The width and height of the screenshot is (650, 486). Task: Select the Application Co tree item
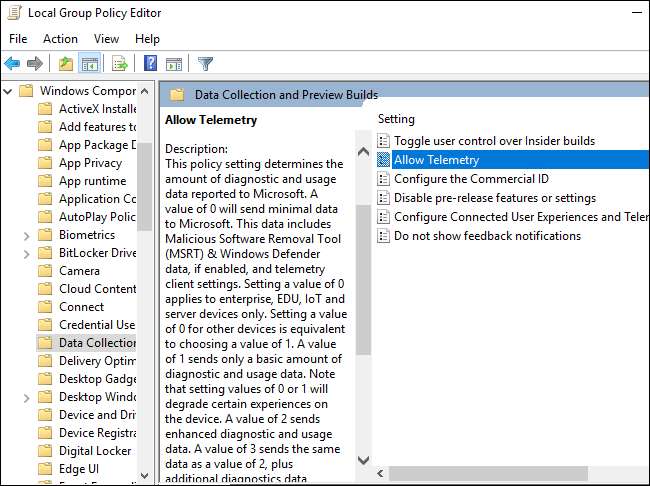[x=98, y=199]
